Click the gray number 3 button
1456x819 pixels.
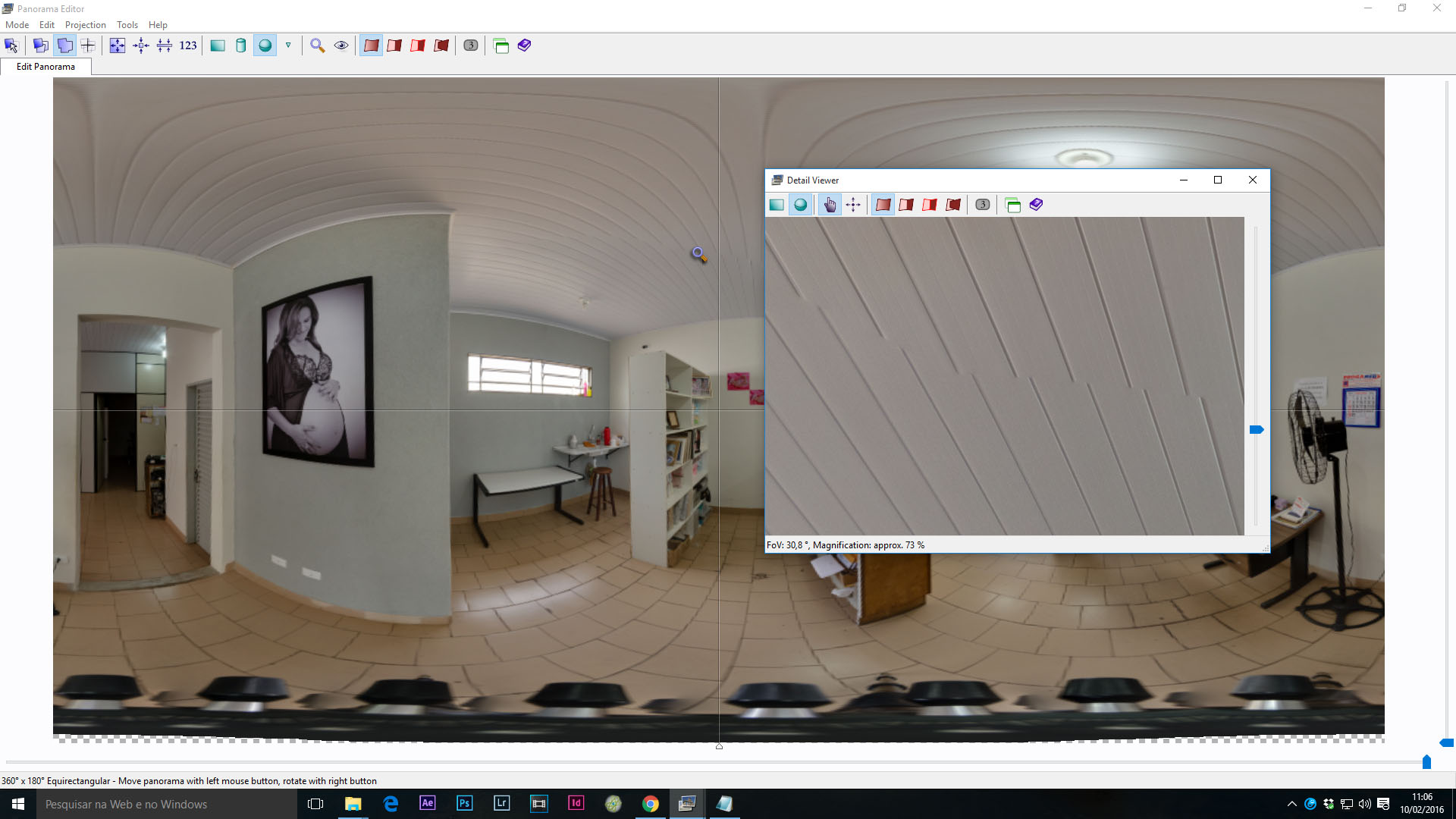[x=471, y=45]
